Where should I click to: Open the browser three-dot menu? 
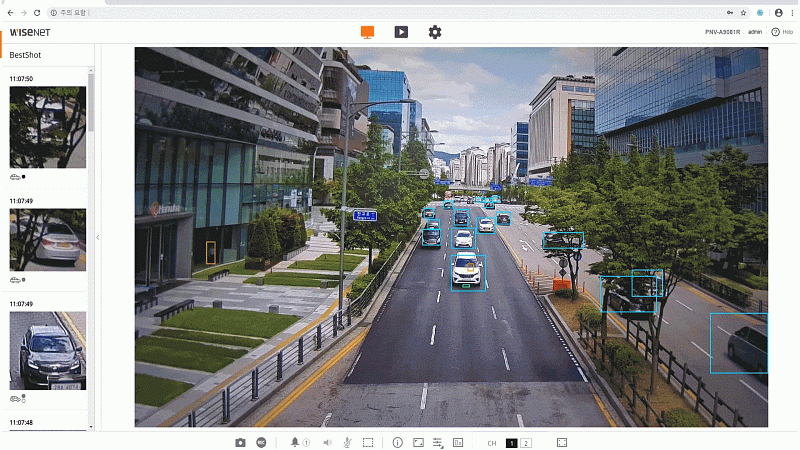tap(792, 13)
